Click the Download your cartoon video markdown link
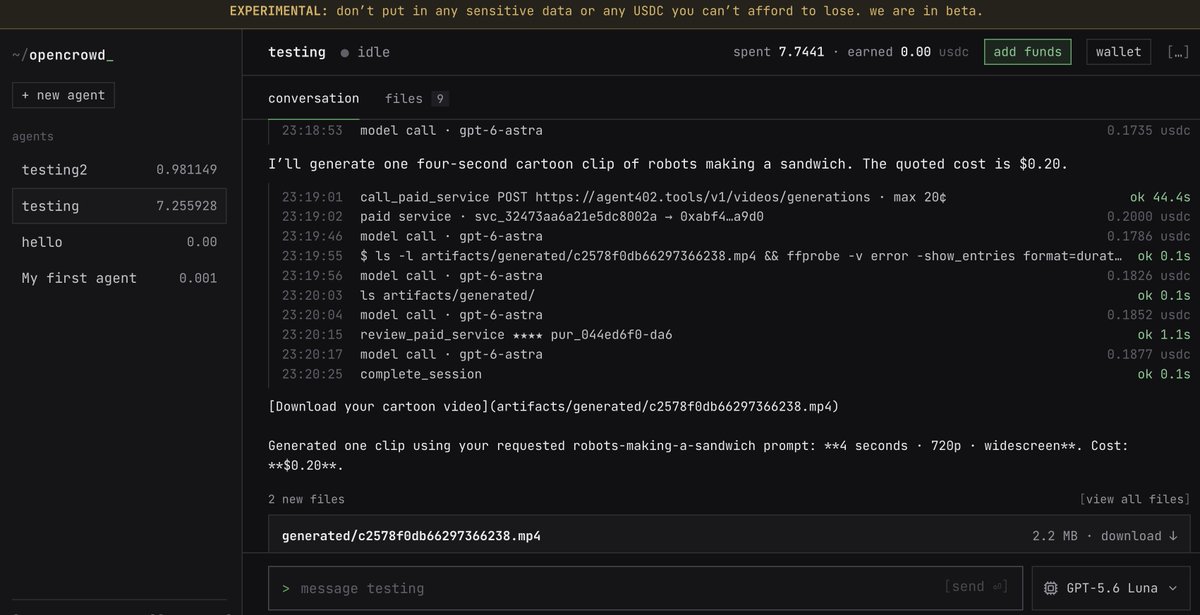 click(x=553, y=407)
